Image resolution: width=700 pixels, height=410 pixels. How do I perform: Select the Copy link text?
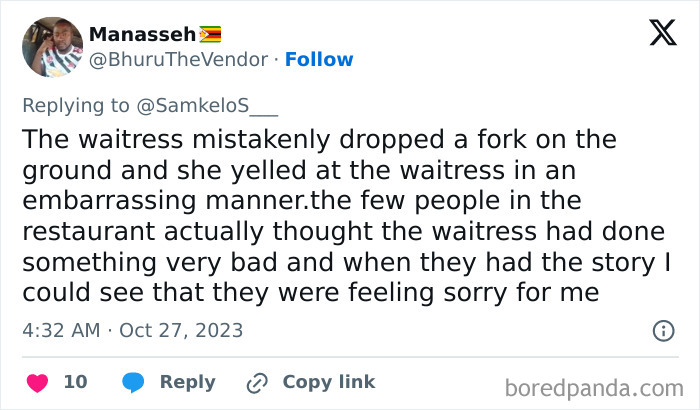[x=328, y=382]
